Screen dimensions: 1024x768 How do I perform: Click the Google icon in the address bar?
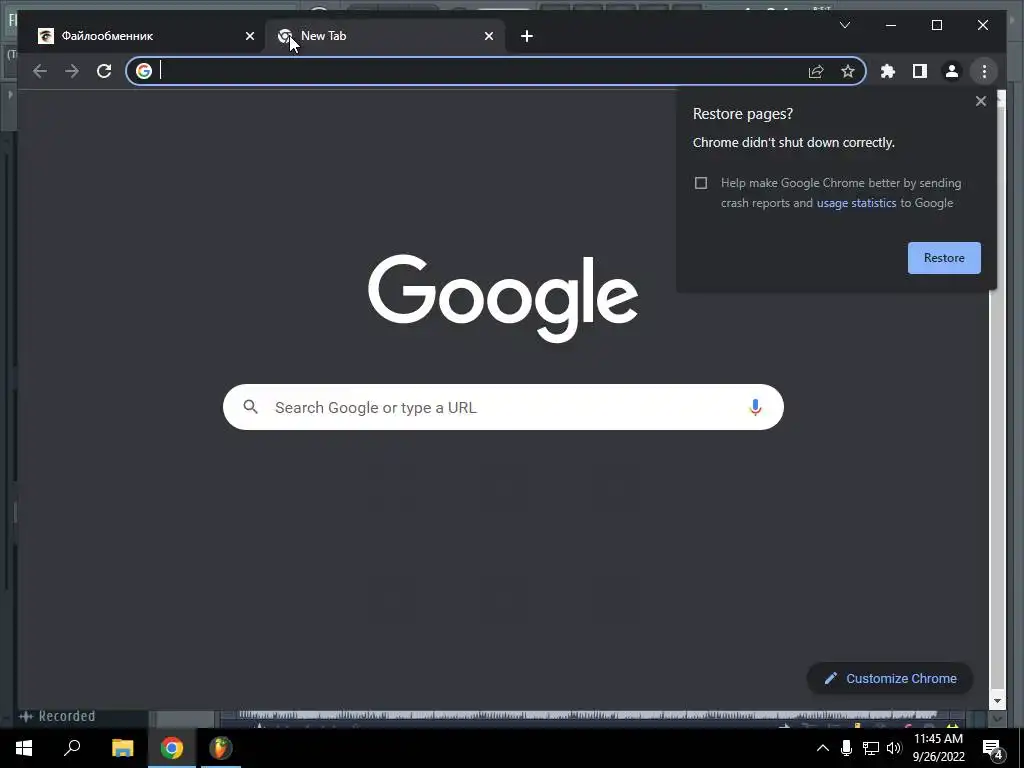[144, 71]
